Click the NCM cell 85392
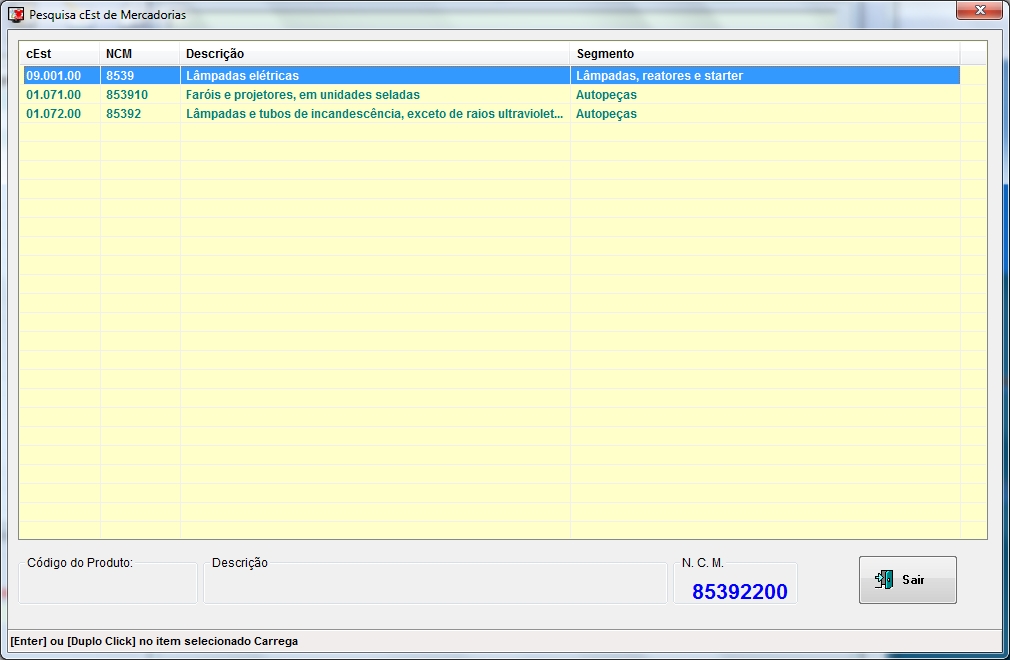The width and height of the screenshot is (1010, 660). 124,114
